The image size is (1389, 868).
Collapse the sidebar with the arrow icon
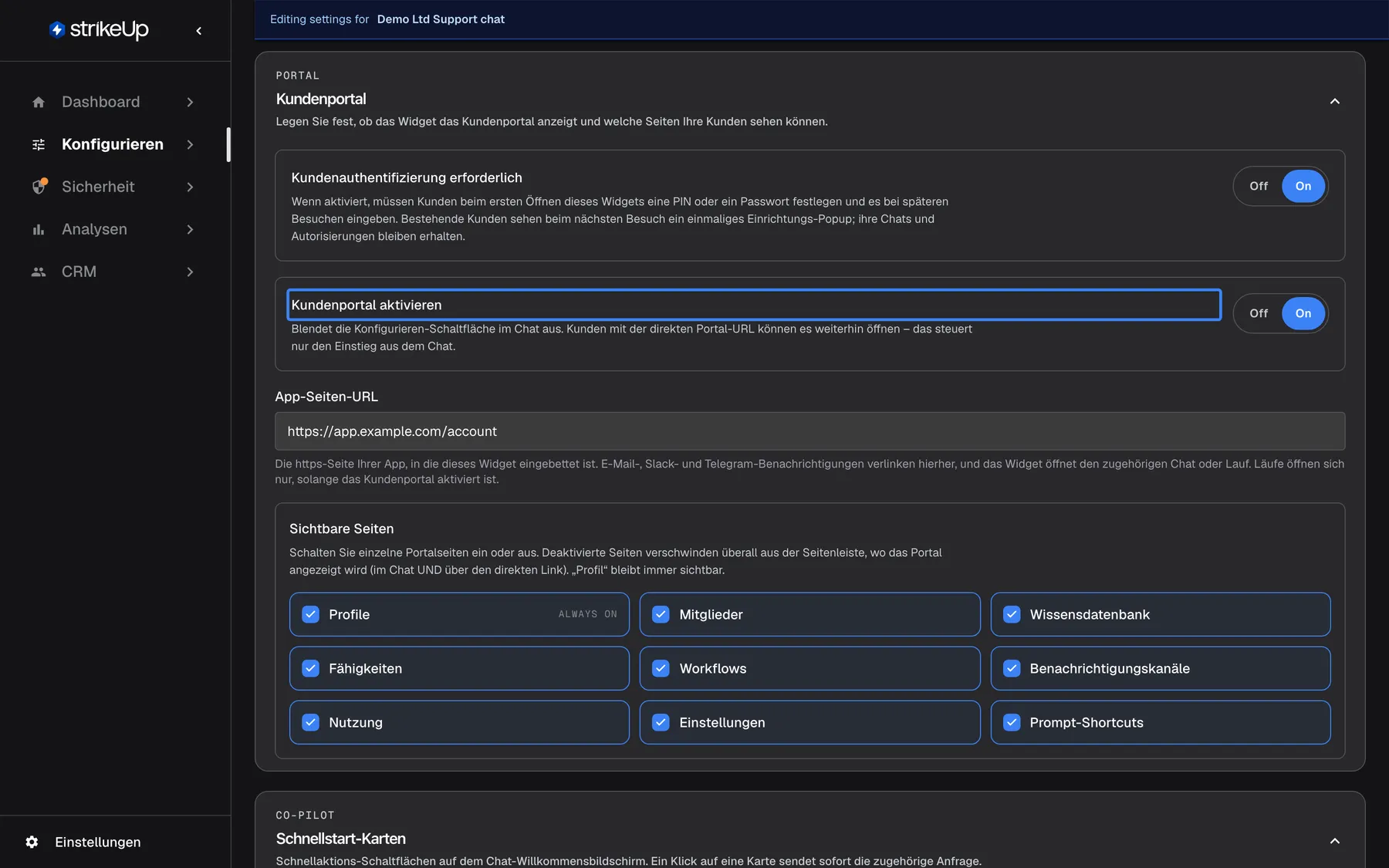(199, 31)
